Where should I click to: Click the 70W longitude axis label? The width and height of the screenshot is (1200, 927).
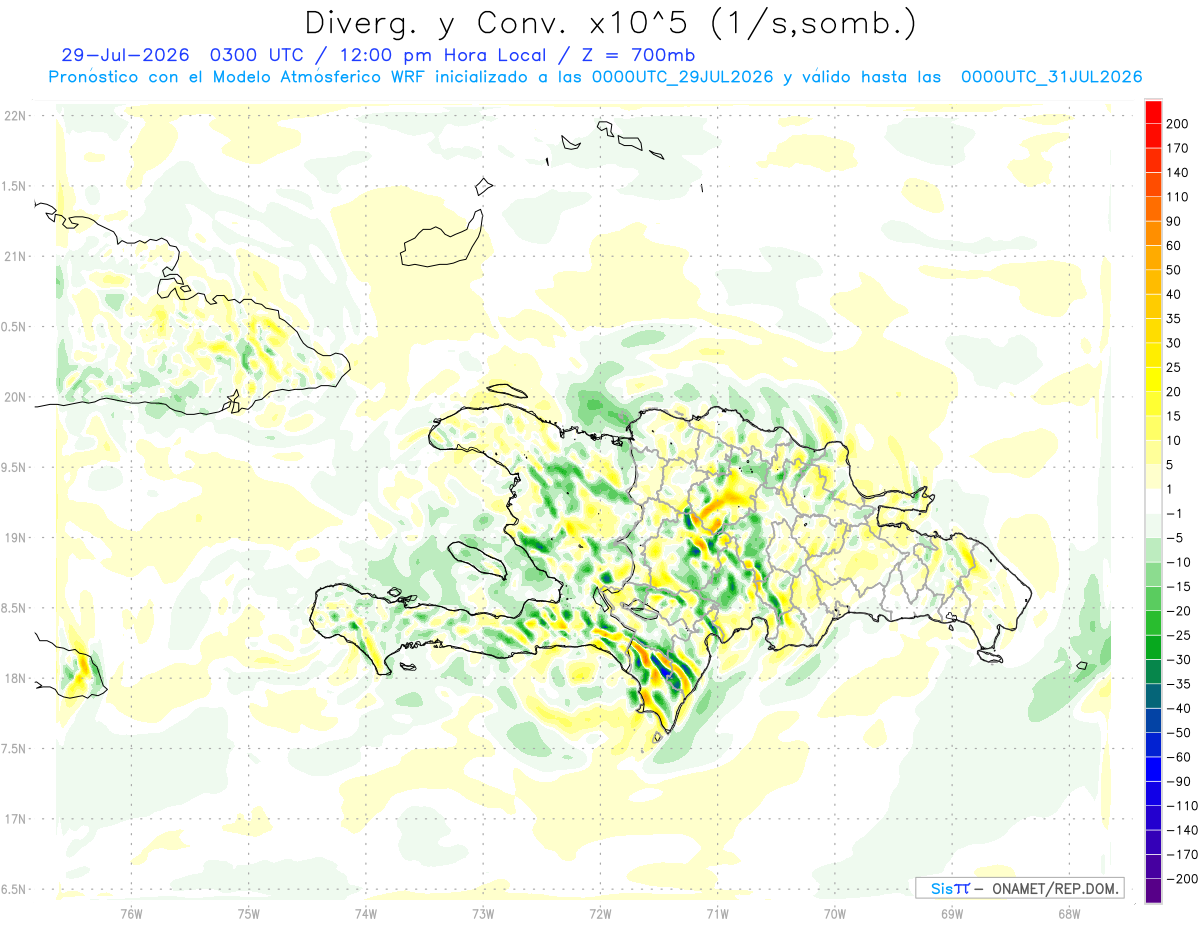pyautogui.click(x=834, y=913)
